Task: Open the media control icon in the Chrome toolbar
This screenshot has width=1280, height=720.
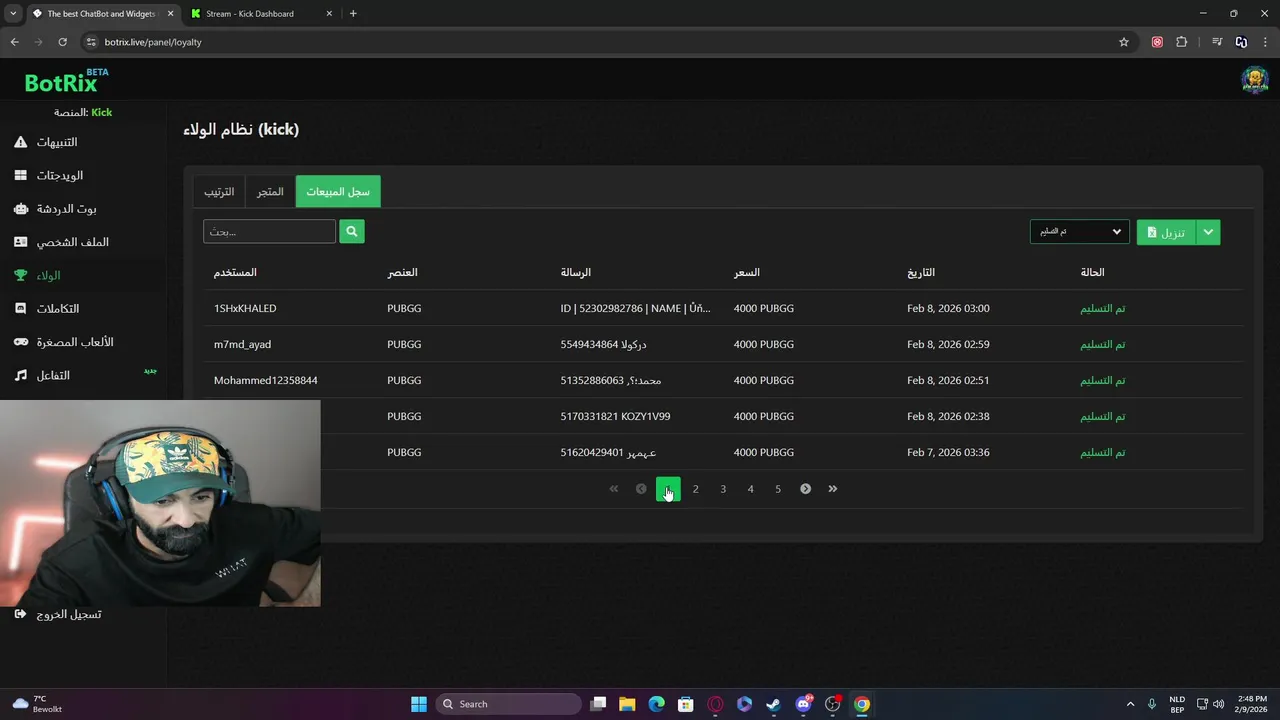Action: (1217, 42)
